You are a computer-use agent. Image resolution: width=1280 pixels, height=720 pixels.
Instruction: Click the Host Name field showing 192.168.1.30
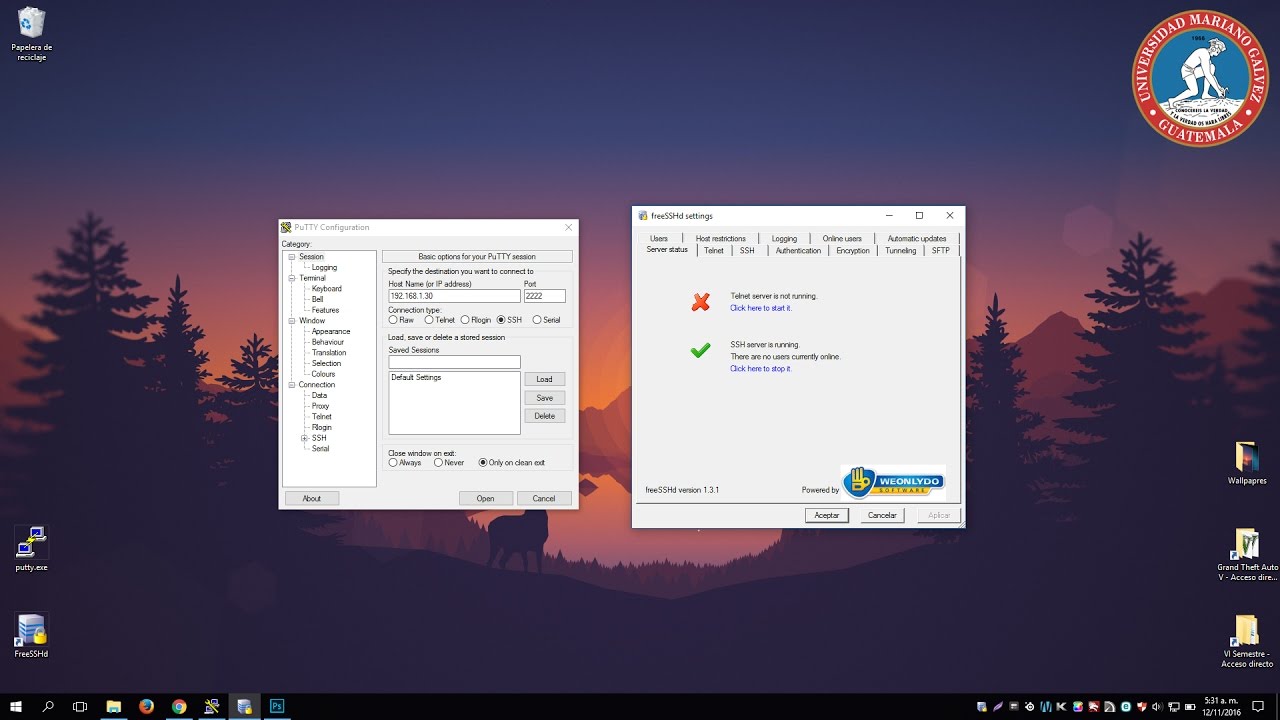[454, 296]
